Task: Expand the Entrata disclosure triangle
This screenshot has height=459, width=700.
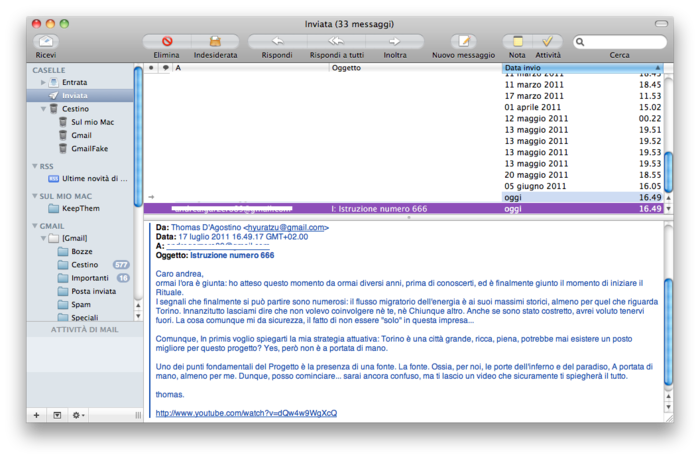Action: coord(43,82)
